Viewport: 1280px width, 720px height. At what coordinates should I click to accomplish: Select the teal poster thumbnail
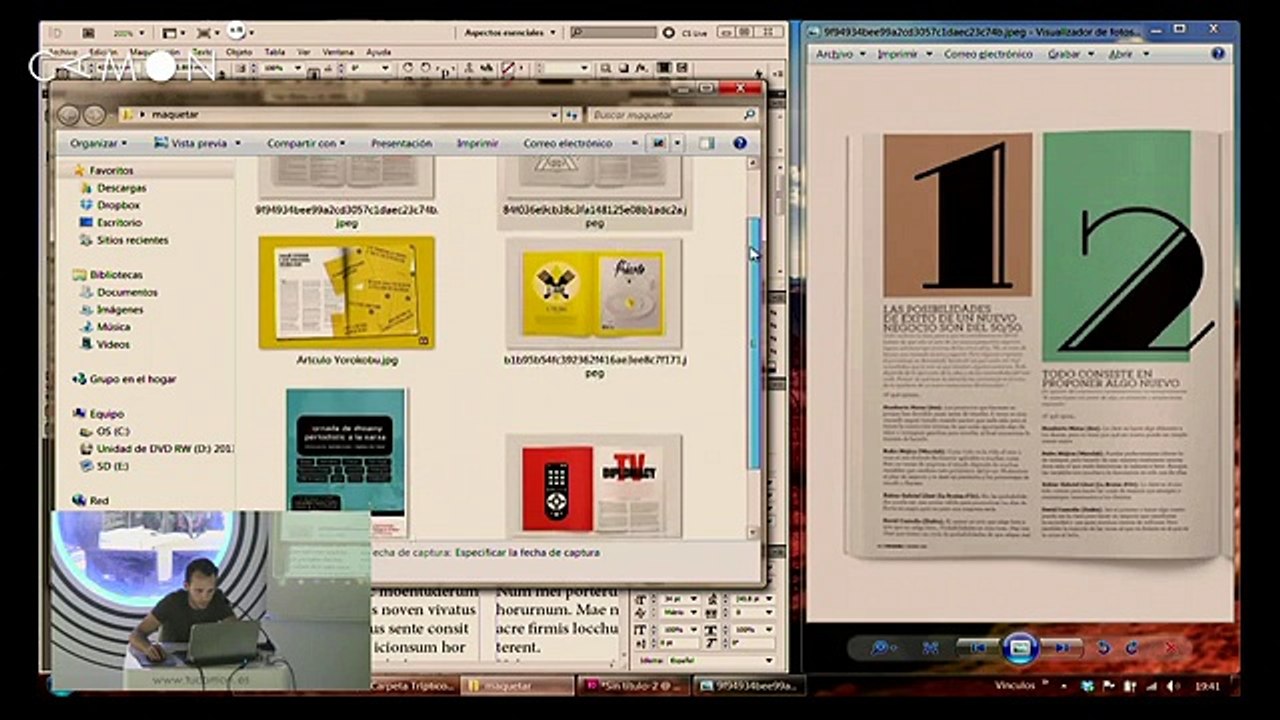pos(346,463)
